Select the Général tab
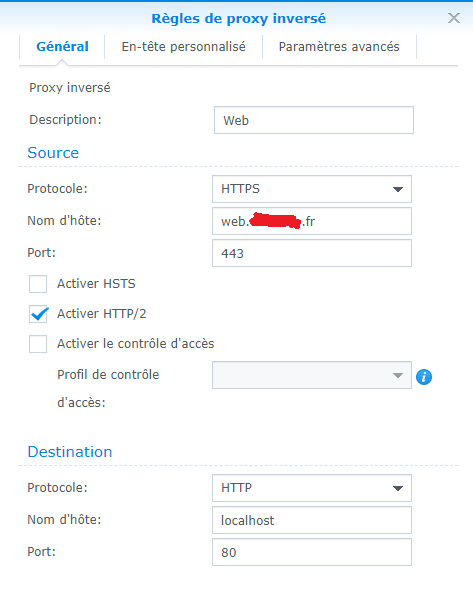 pos(62,47)
